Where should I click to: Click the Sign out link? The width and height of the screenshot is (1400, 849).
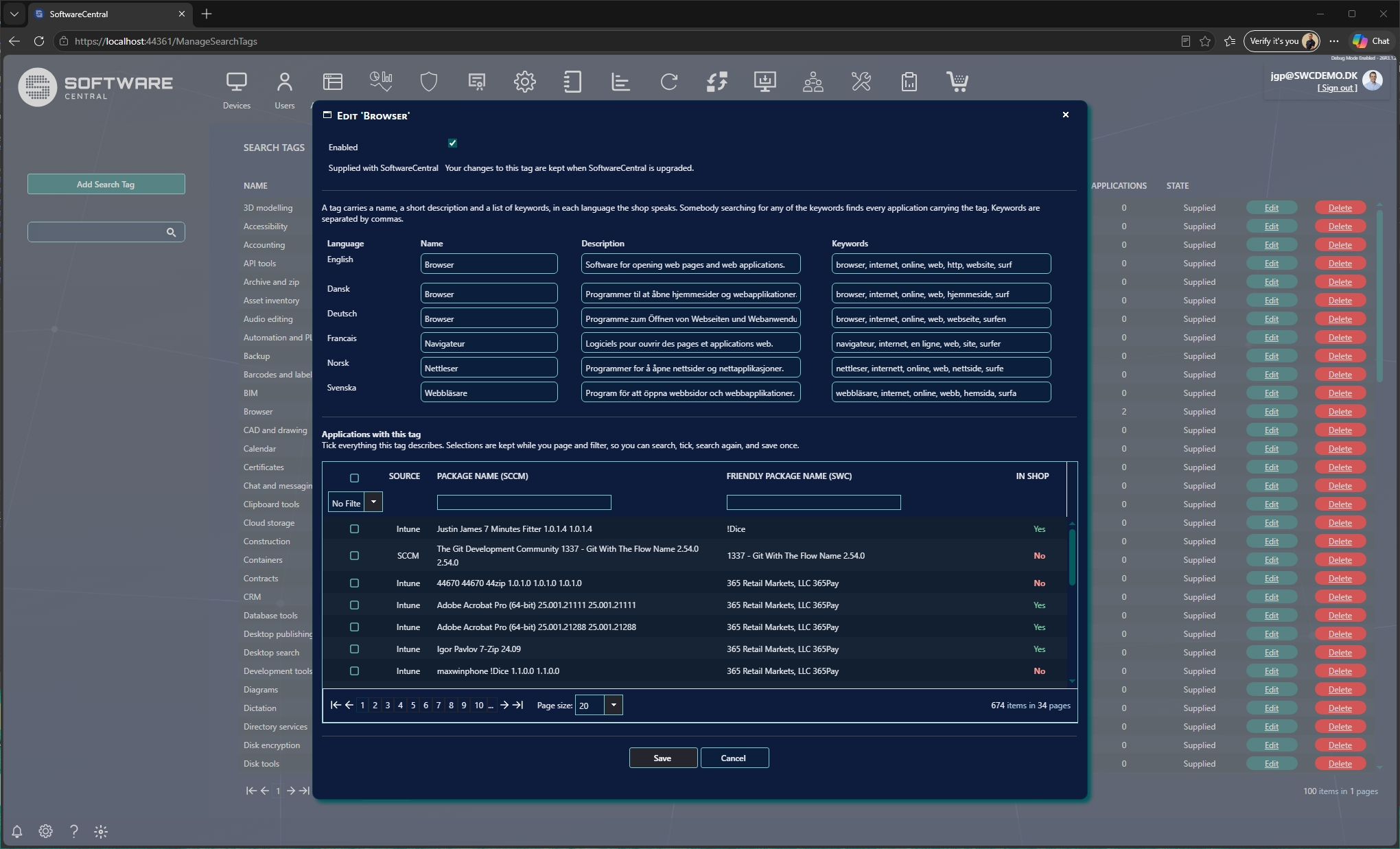coord(1337,88)
